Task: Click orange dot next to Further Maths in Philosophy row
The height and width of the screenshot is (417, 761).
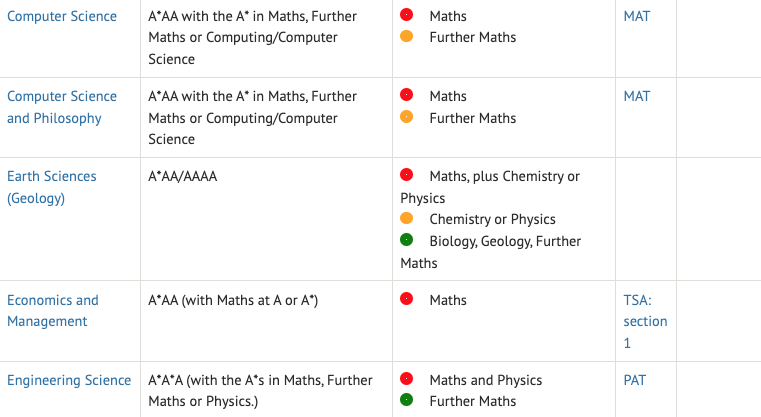Action: point(406,117)
